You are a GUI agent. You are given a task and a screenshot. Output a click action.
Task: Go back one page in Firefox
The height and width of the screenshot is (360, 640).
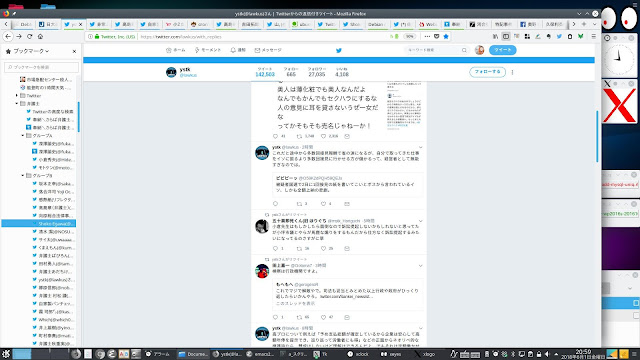(8, 36)
